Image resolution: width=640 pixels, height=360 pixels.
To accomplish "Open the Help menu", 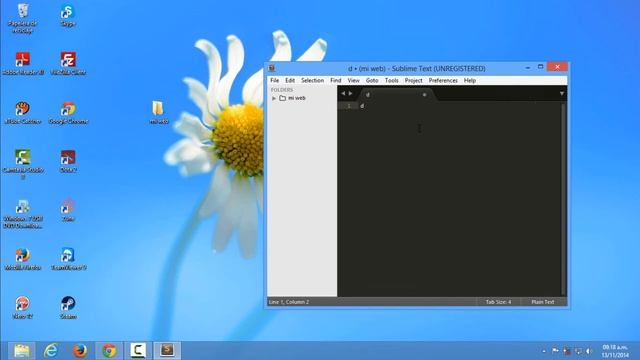I will pyautogui.click(x=470, y=80).
